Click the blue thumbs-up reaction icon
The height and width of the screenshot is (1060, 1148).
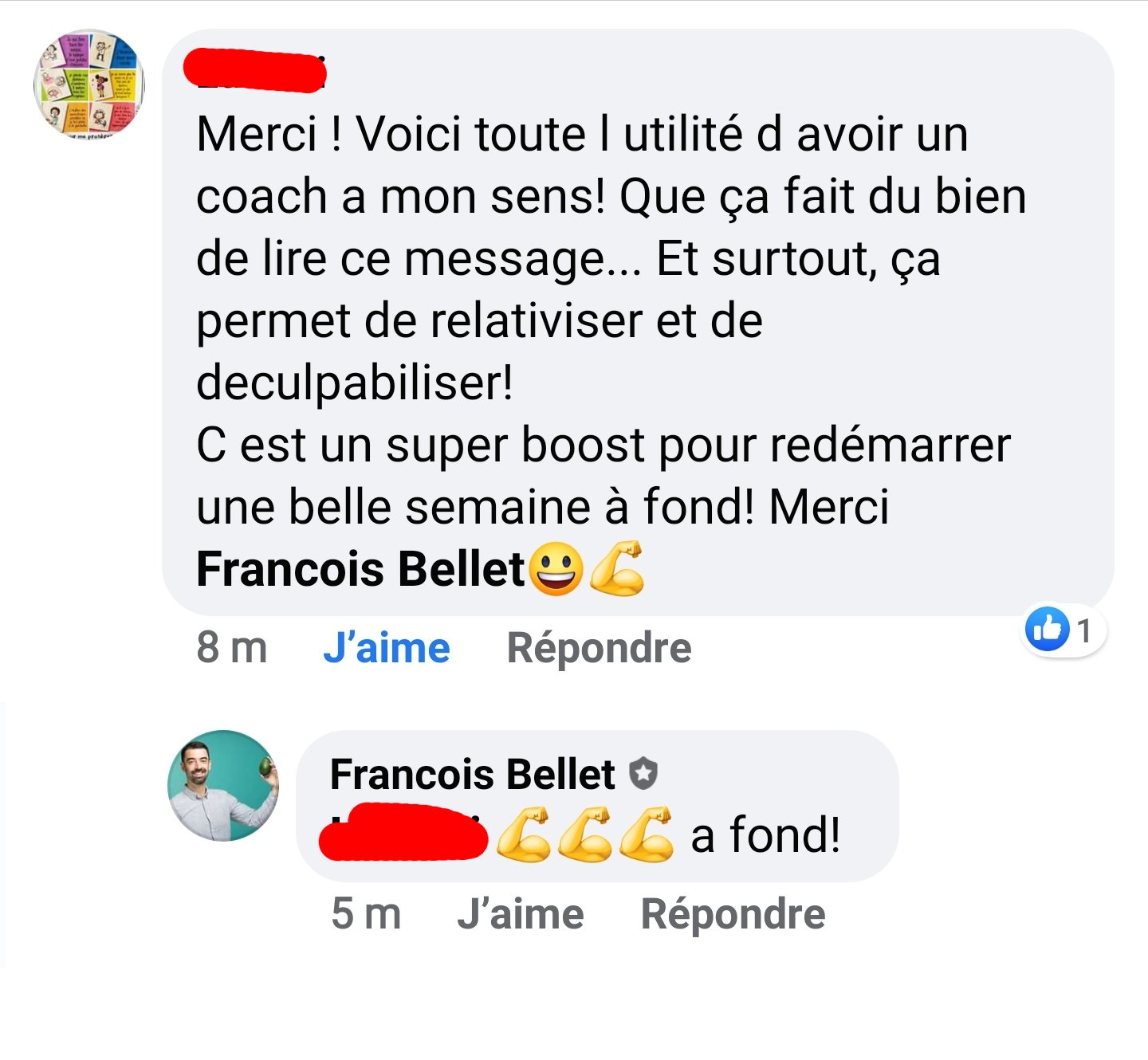point(1047,630)
